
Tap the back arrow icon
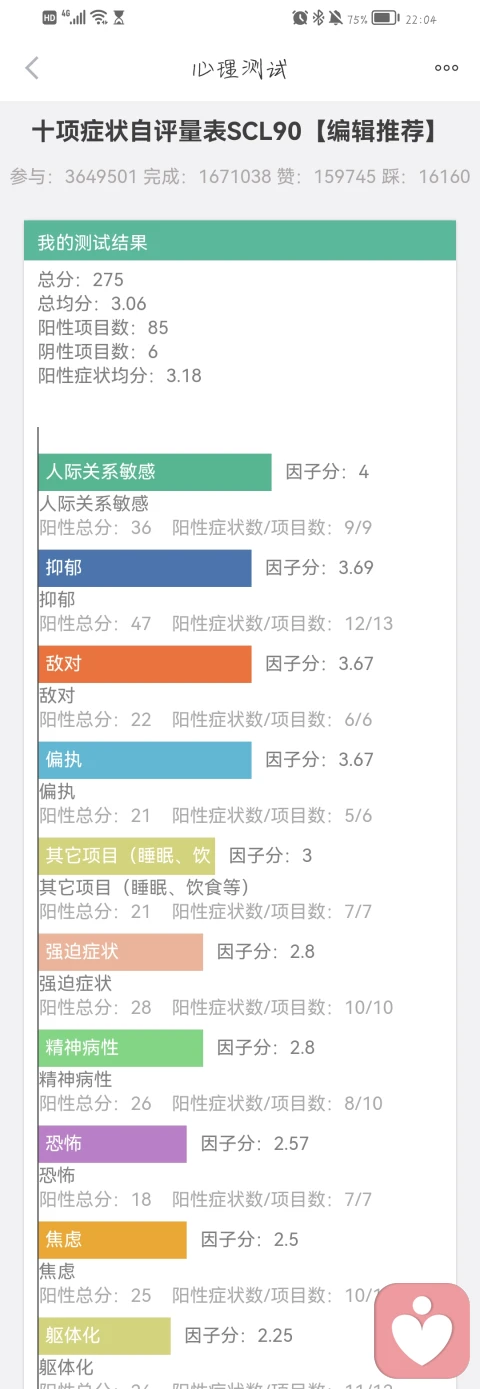32,68
